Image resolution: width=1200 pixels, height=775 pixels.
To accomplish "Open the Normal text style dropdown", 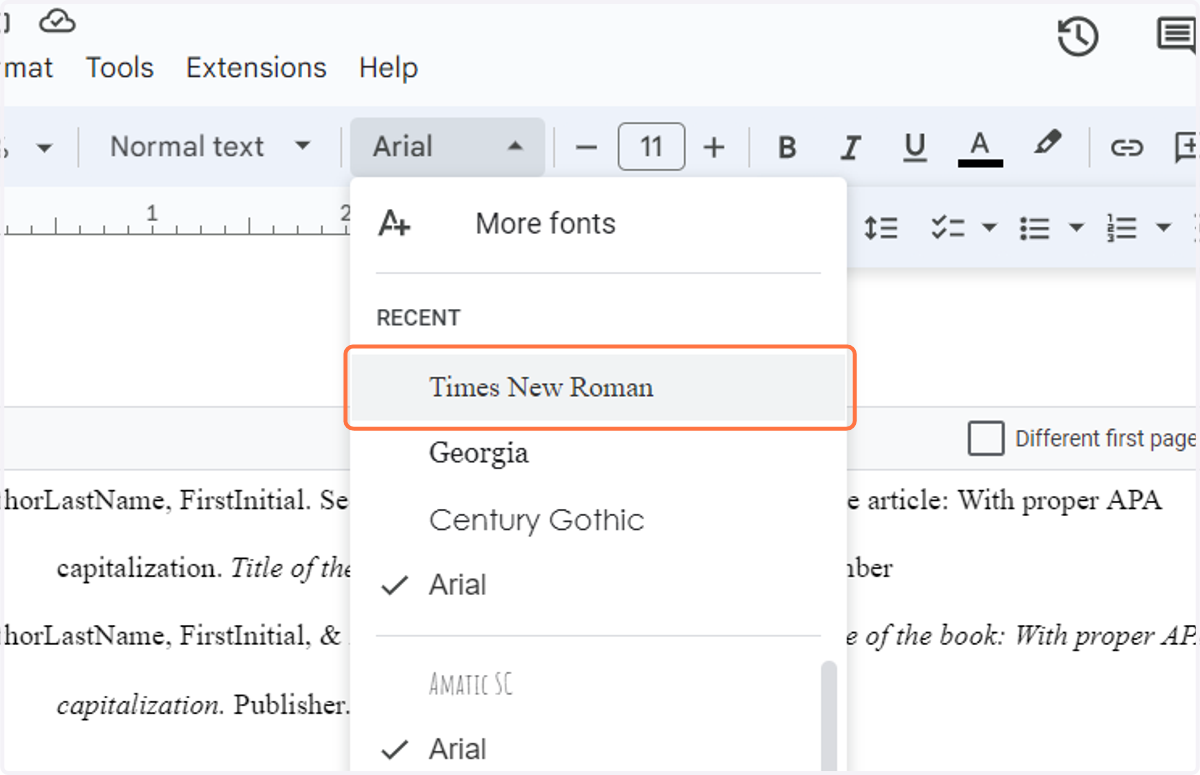I will tap(210, 147).
